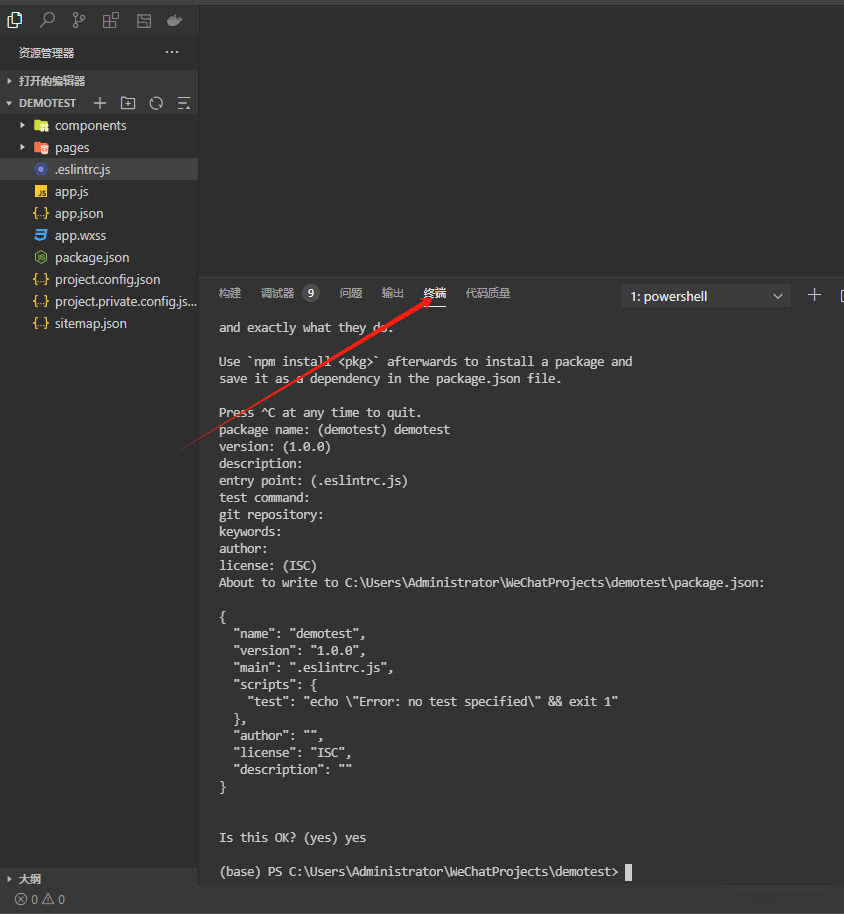Open the package.json file
This screenshot has width=844, height=914.
coord(91,257)
